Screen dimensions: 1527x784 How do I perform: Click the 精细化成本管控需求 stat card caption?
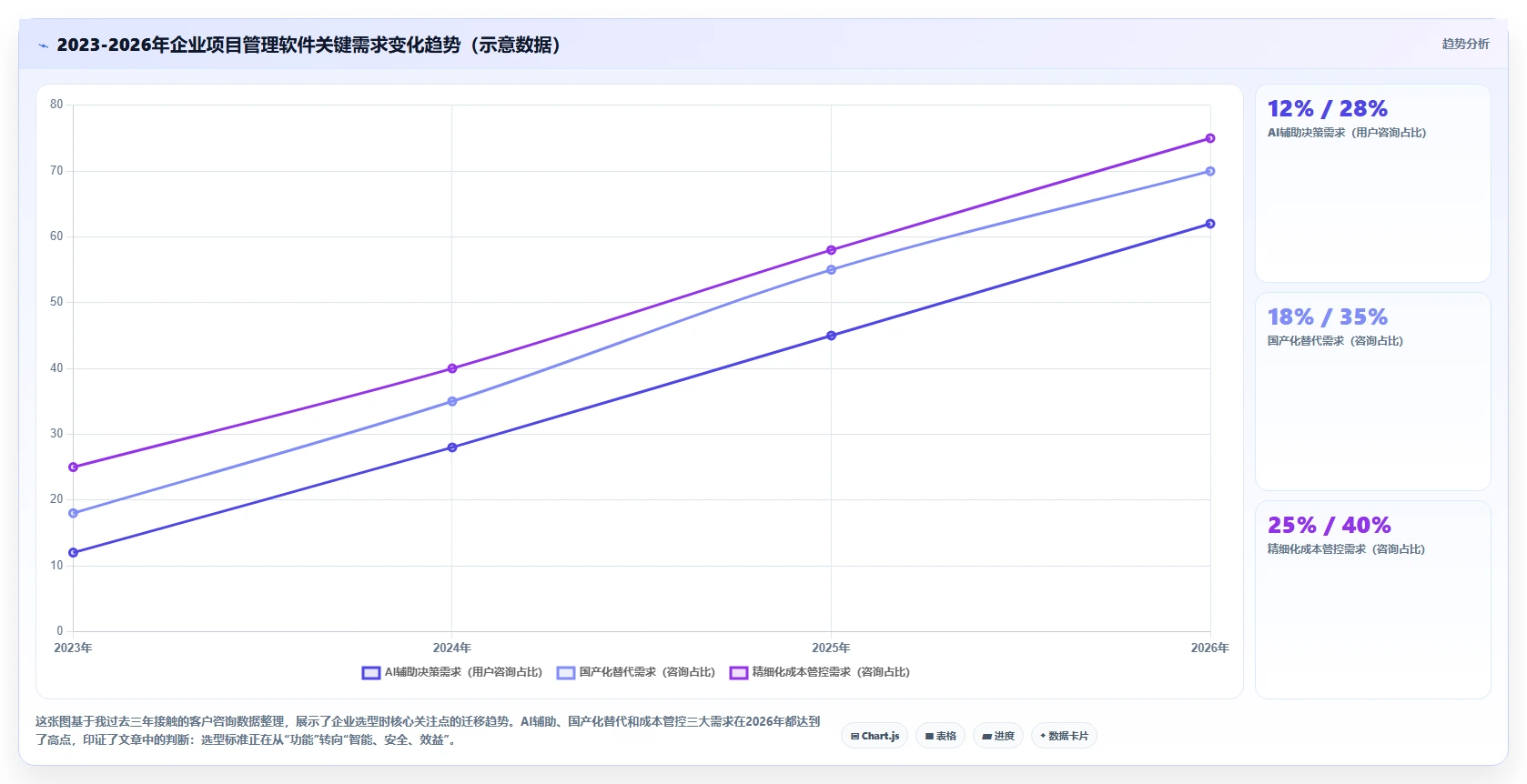click(x=1346, y=549)
